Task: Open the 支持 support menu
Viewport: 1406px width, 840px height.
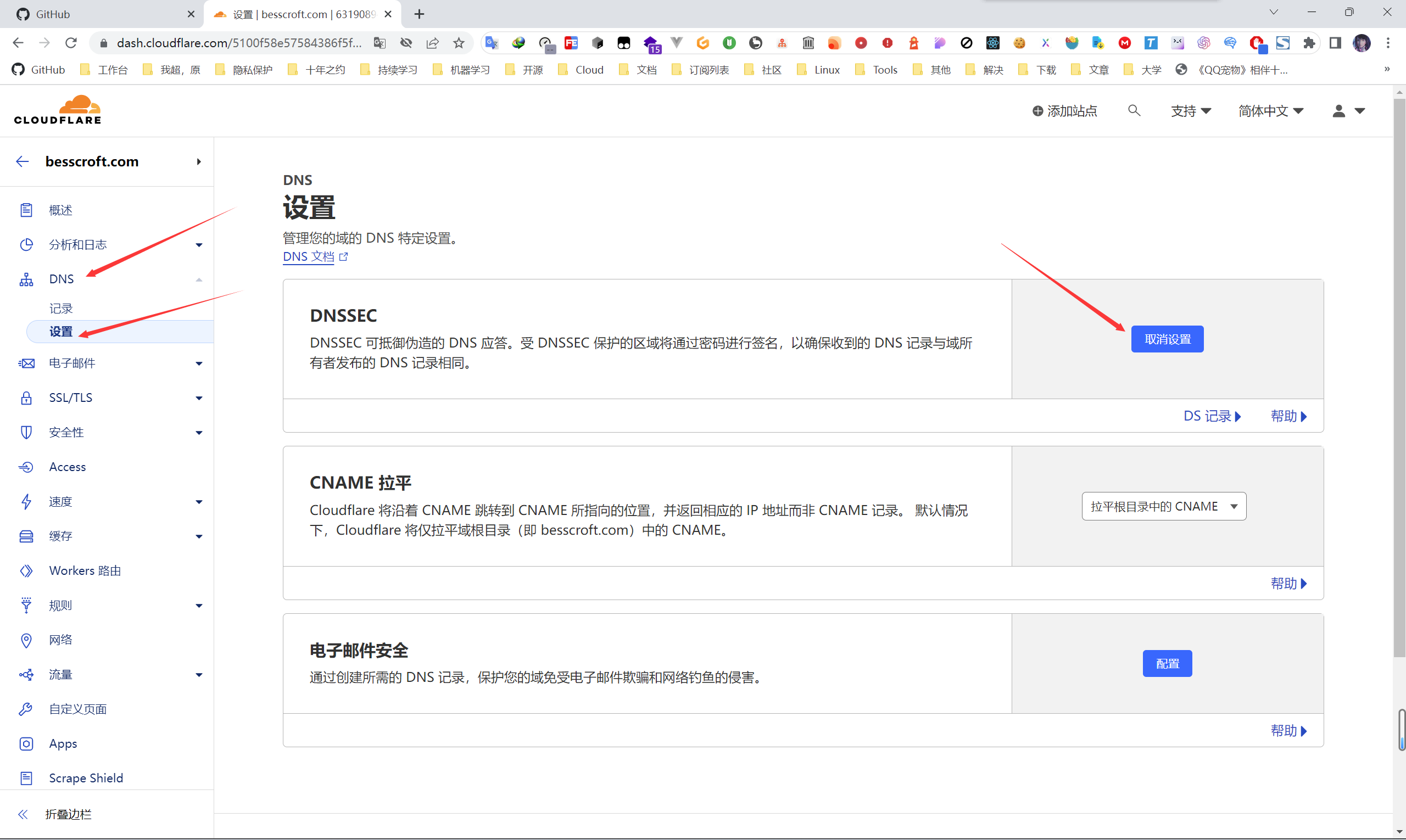Action: tap(1191, 111)
